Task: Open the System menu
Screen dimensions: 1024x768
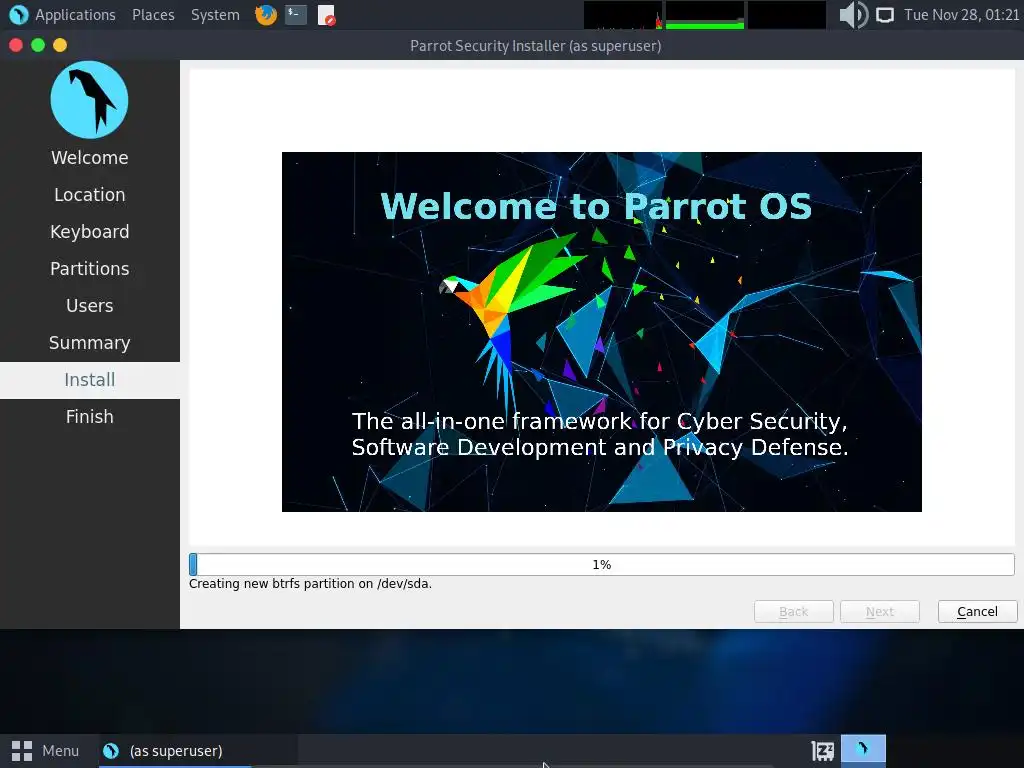Action: coord(215,14)
